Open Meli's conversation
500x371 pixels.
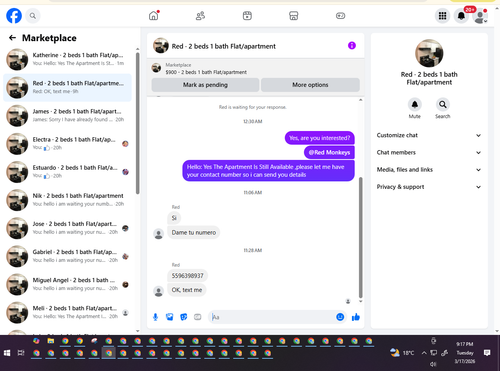(67, 313)
